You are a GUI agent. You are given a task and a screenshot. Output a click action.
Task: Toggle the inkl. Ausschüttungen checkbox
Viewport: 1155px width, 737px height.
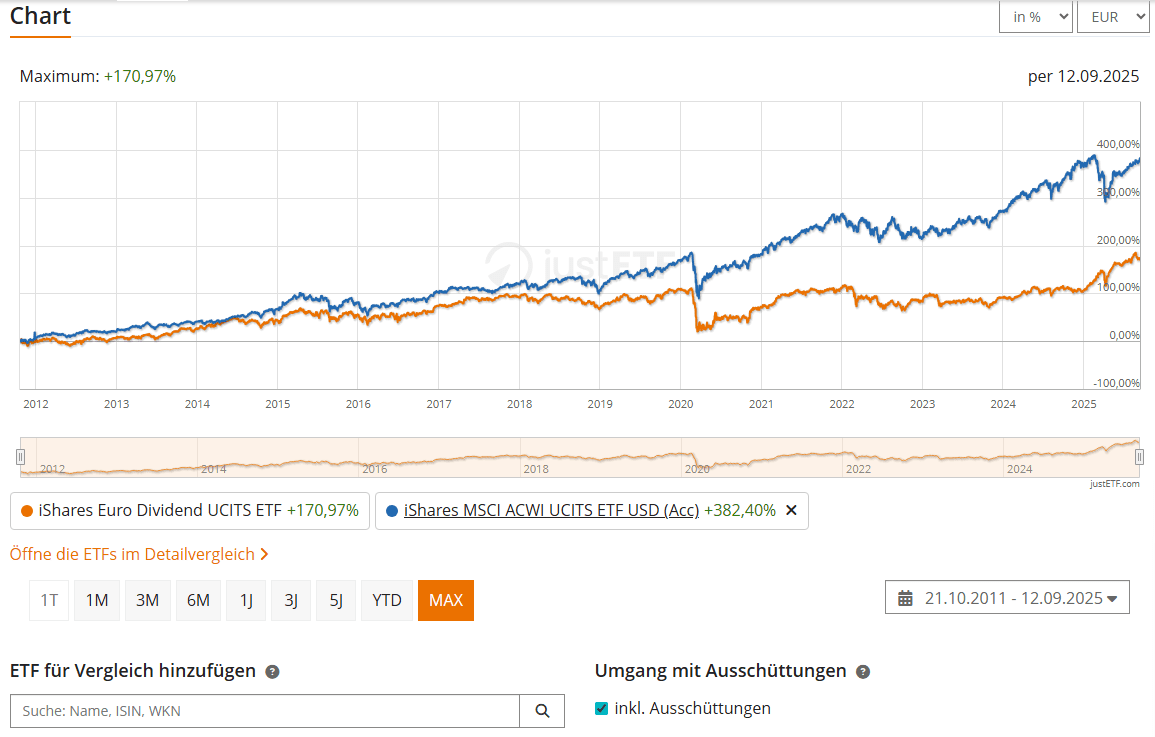[x=602, y=709]
